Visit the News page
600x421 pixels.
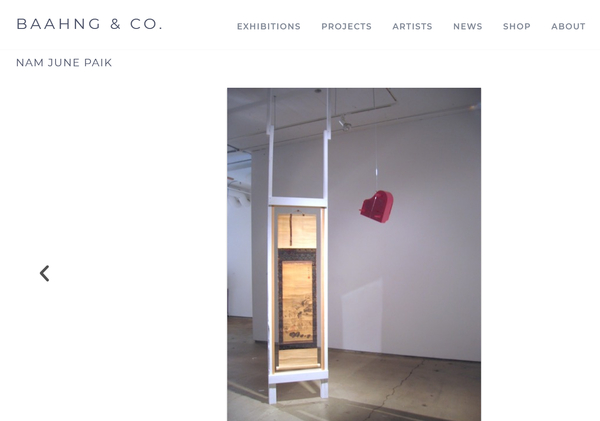(468, 26)
